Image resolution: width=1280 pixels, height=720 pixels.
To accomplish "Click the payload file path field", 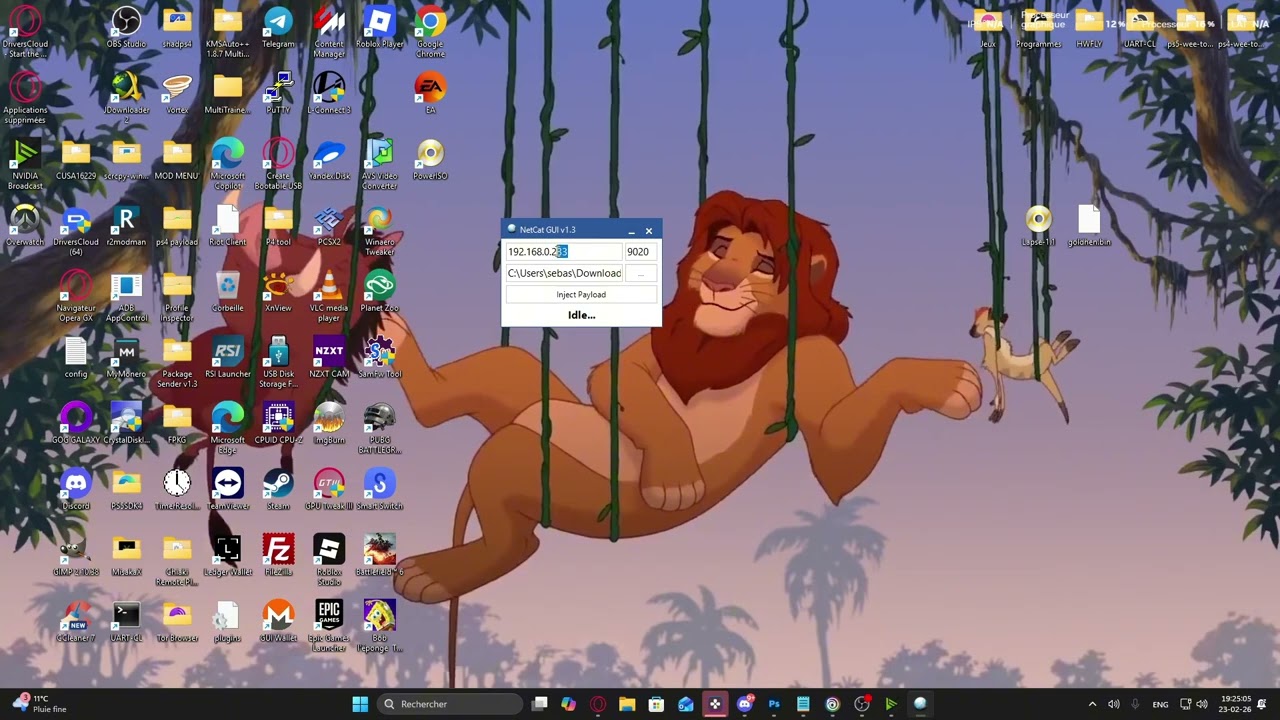I will (564, 273).
